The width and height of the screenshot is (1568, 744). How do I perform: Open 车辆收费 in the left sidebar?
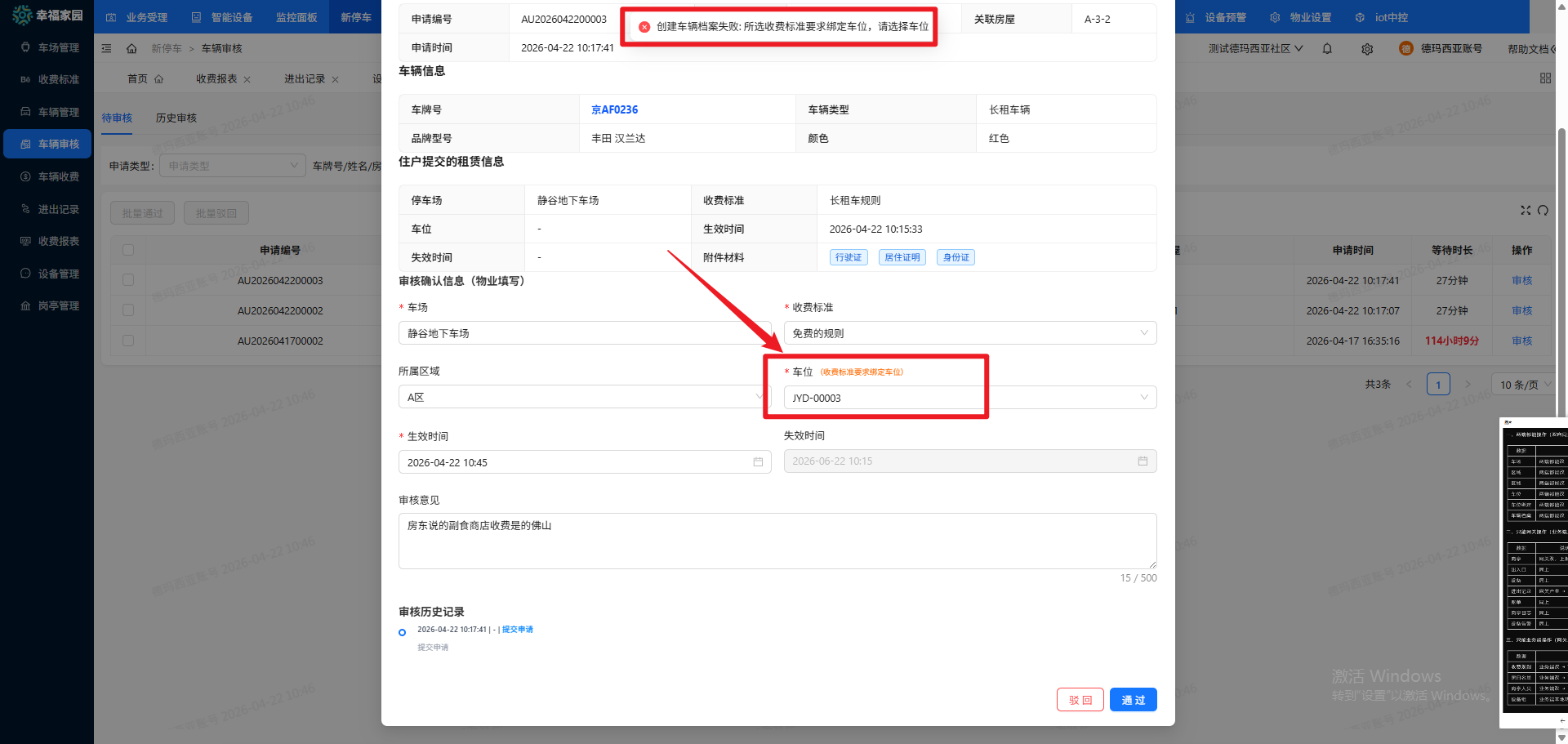[x=59, y=176]
